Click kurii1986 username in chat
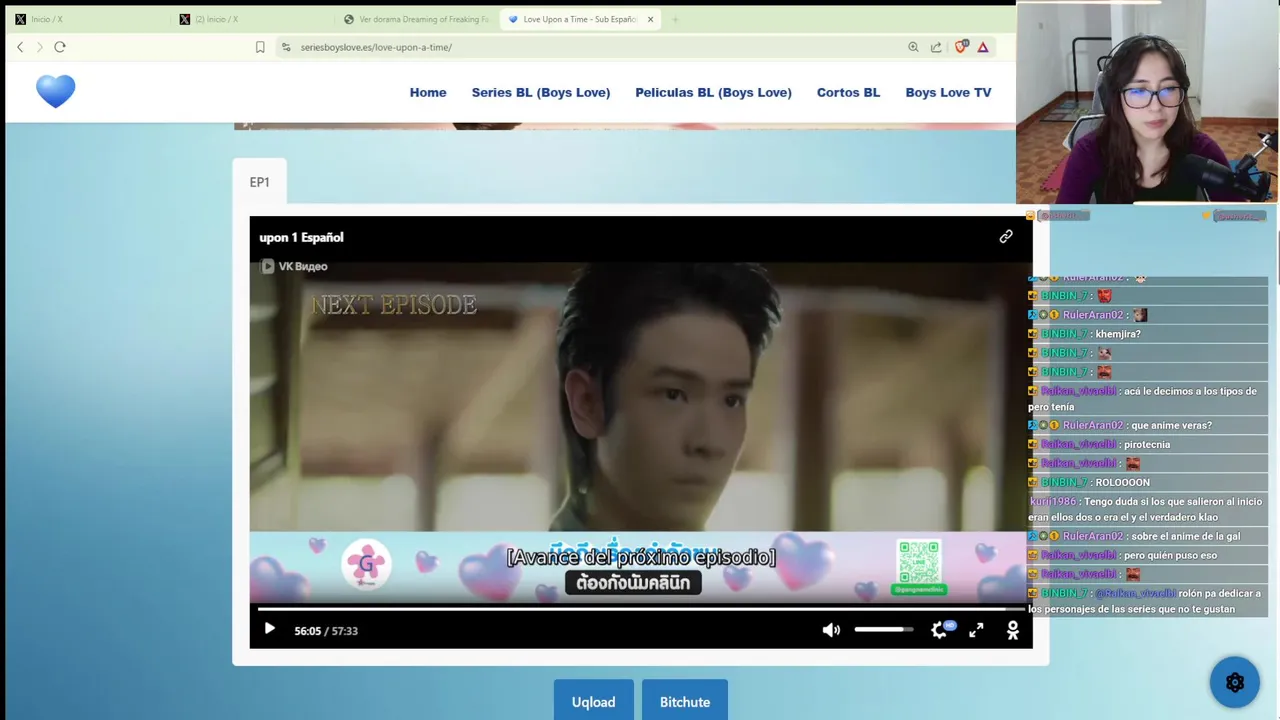This screenshot has width=1280, height=720. click(1053, 501)
